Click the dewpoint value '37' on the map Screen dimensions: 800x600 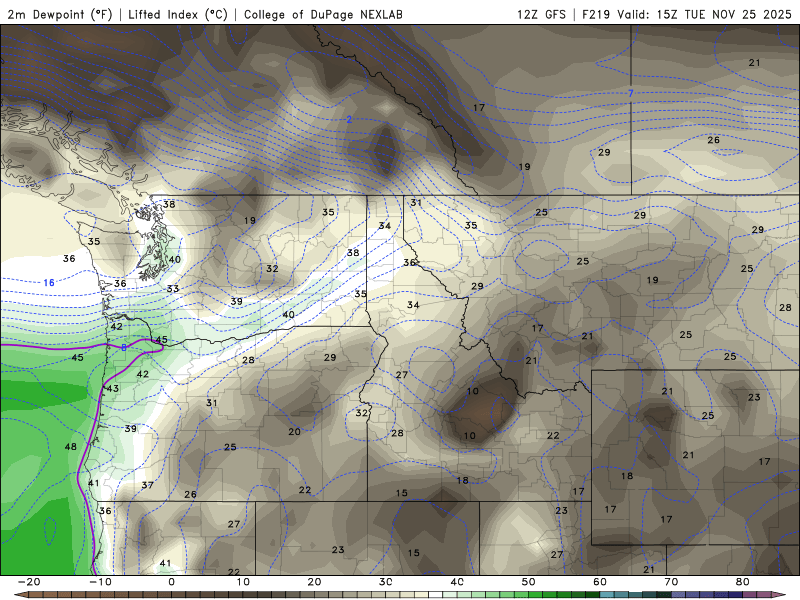[147, 485]
